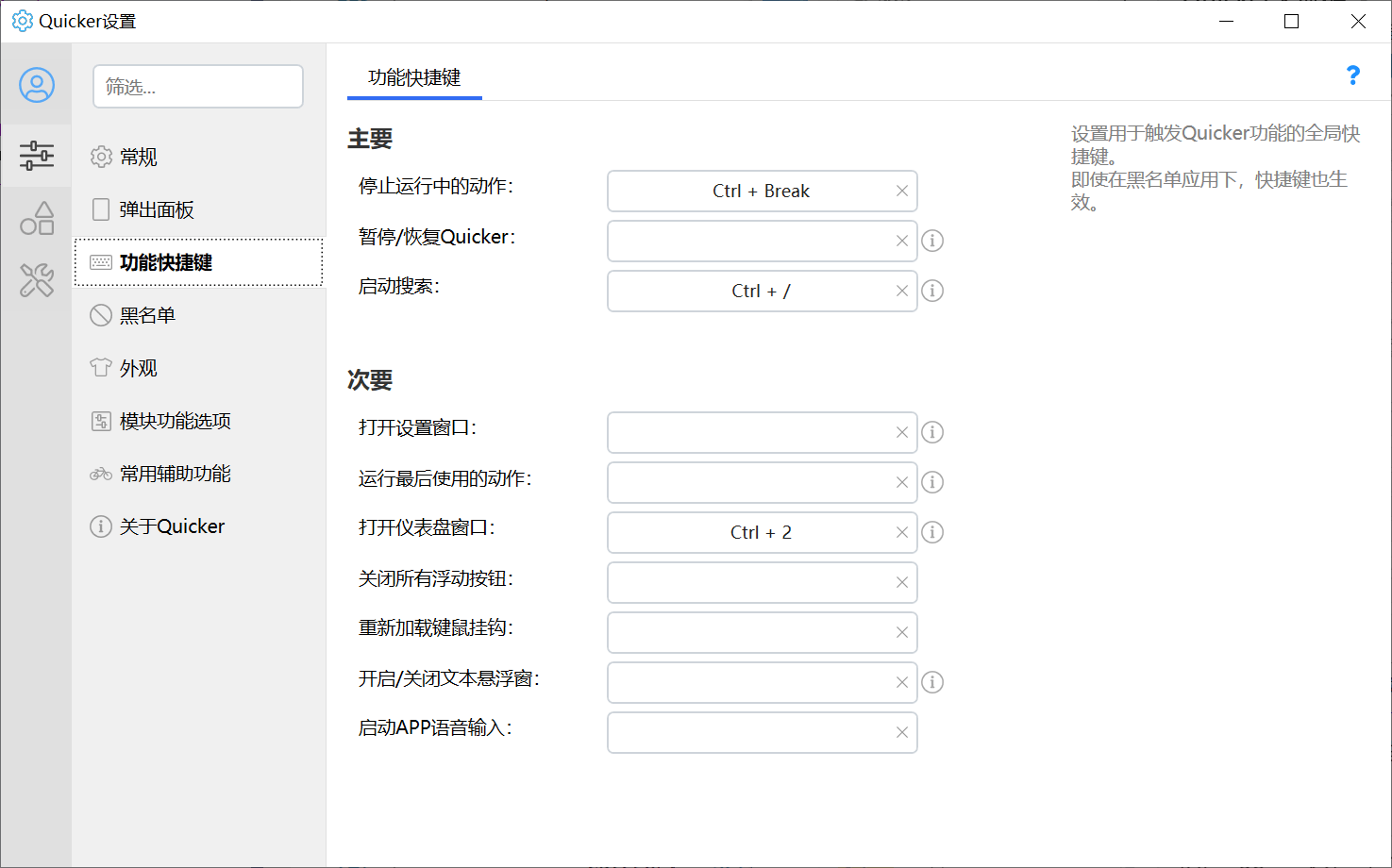Clear the 关闭所有浮动按钮 shortcut
Image resolution: width=1392 pixels, height=868 pixels.
point(902,582)
